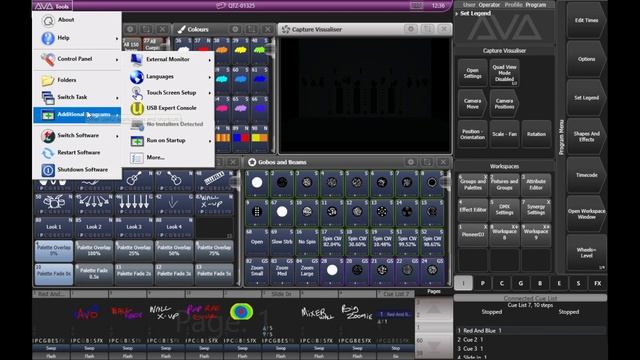The image size is (640, 360).
Task: Select the P attribute bank
Action: (482, 283)
